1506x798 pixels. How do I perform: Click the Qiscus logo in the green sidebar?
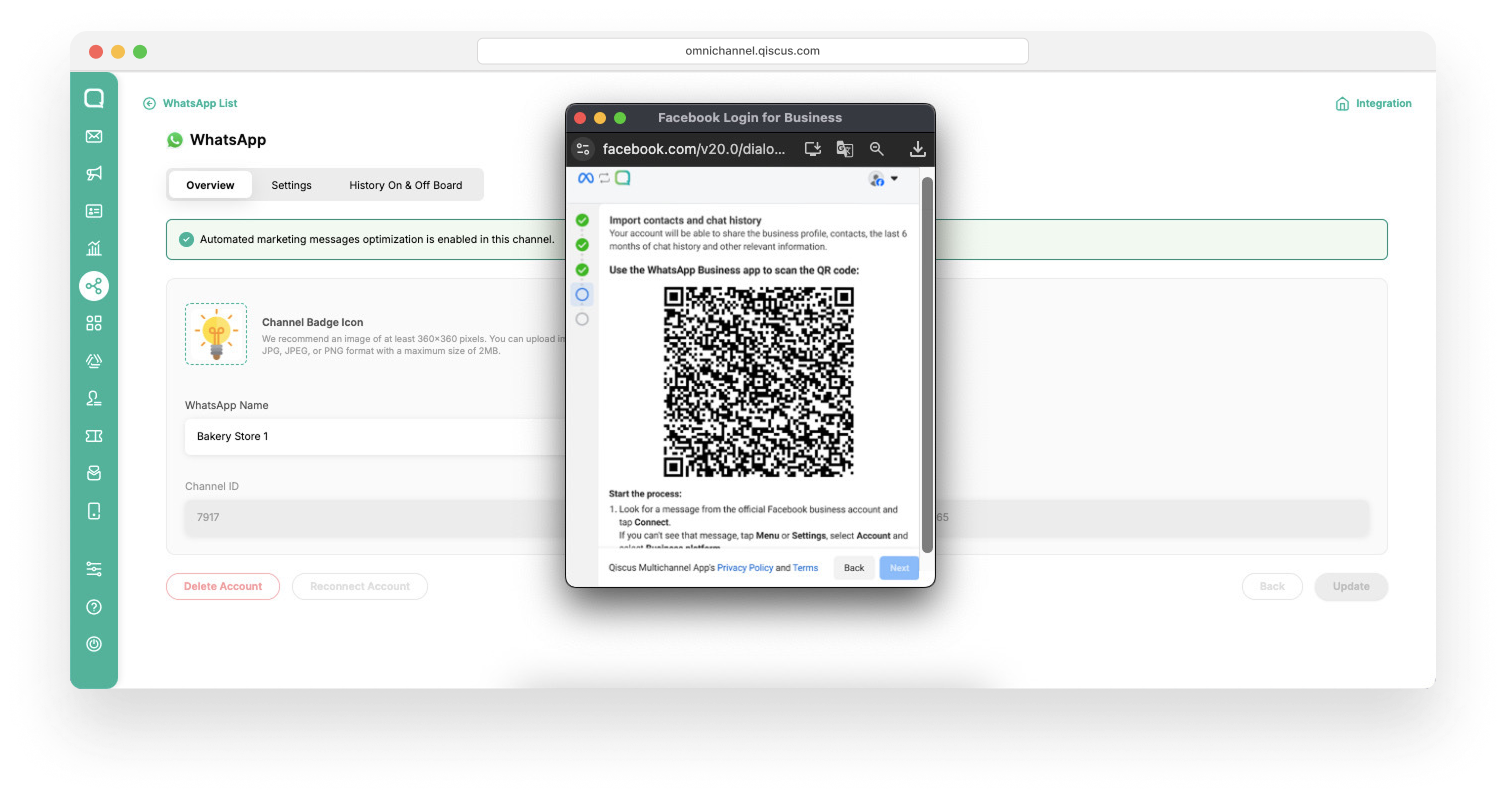[94, 98]
